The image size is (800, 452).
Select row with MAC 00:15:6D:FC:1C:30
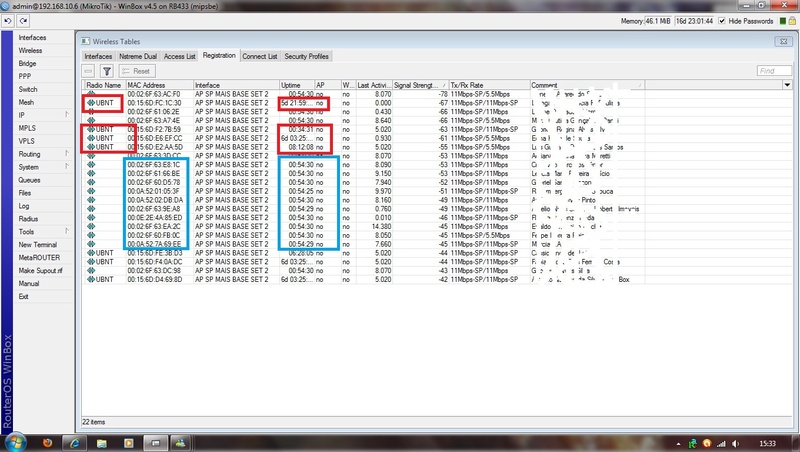pos(364,103)
